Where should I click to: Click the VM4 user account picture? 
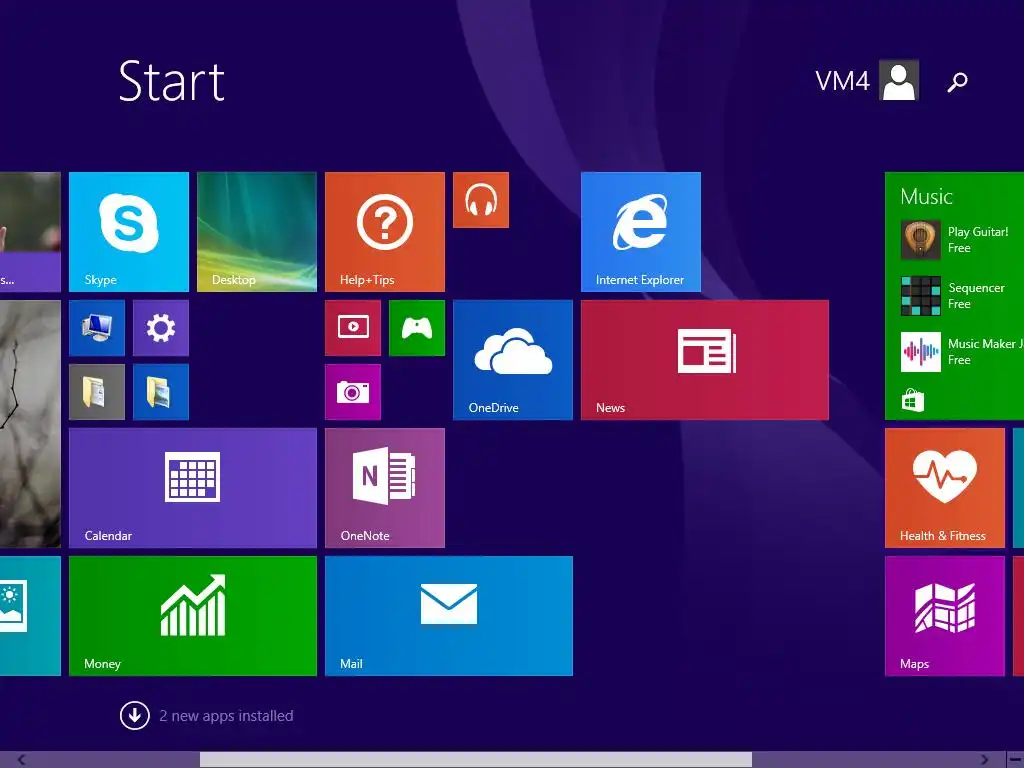pyautogui.click(x=899, y=80)
